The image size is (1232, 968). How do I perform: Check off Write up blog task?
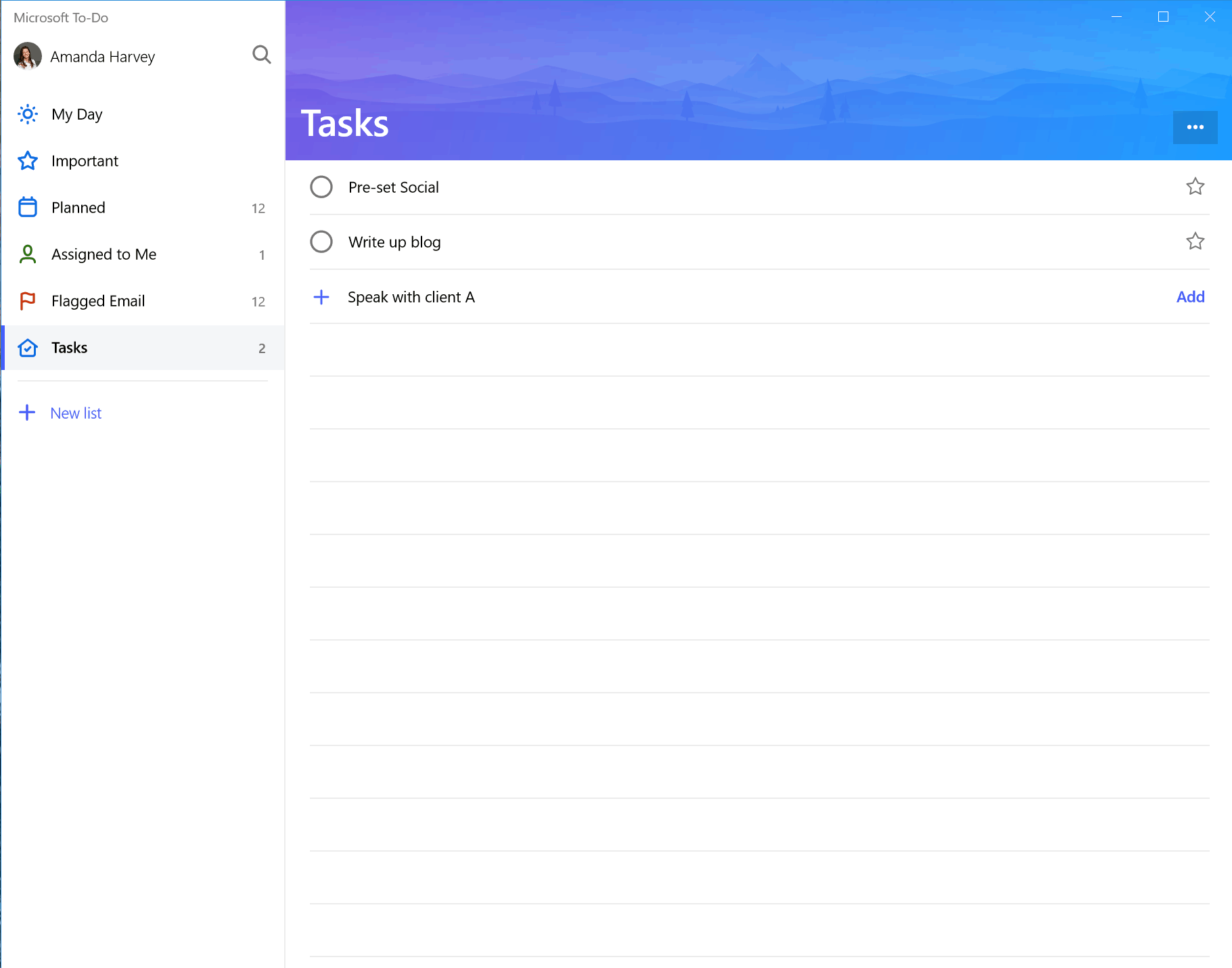321,241
